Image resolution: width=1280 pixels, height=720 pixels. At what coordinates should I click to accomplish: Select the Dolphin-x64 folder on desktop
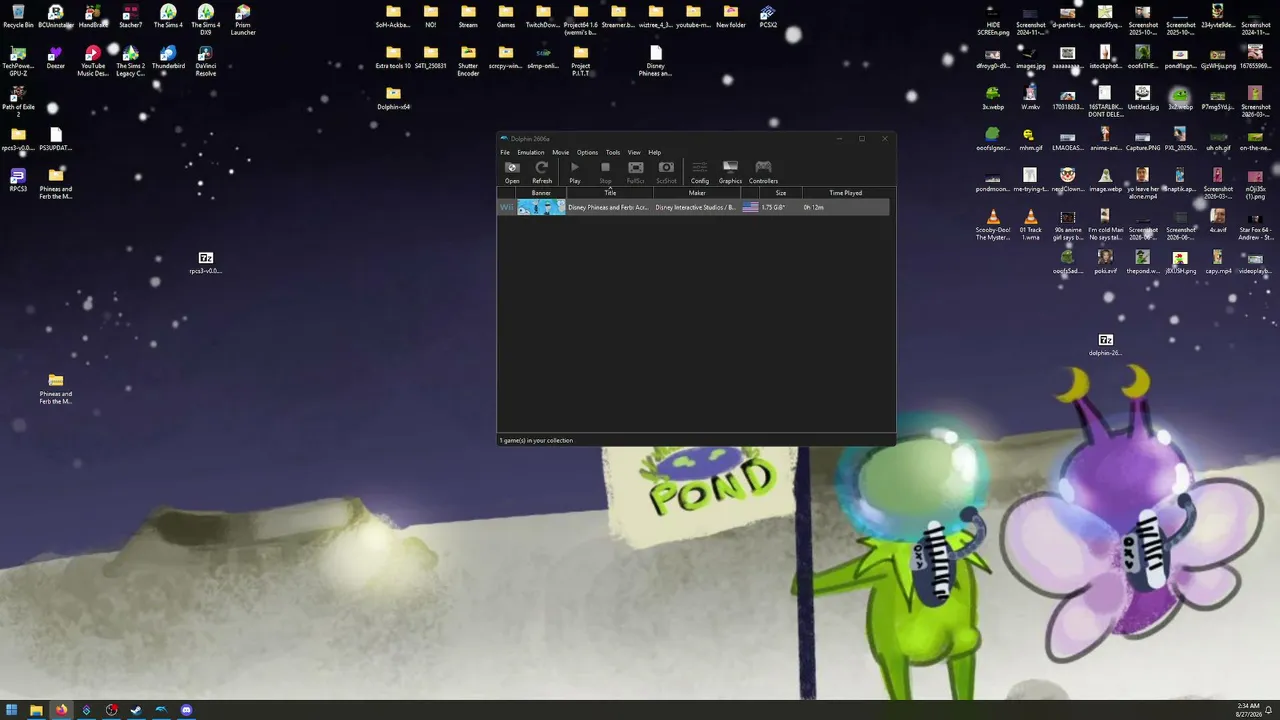tap(393, 98)
